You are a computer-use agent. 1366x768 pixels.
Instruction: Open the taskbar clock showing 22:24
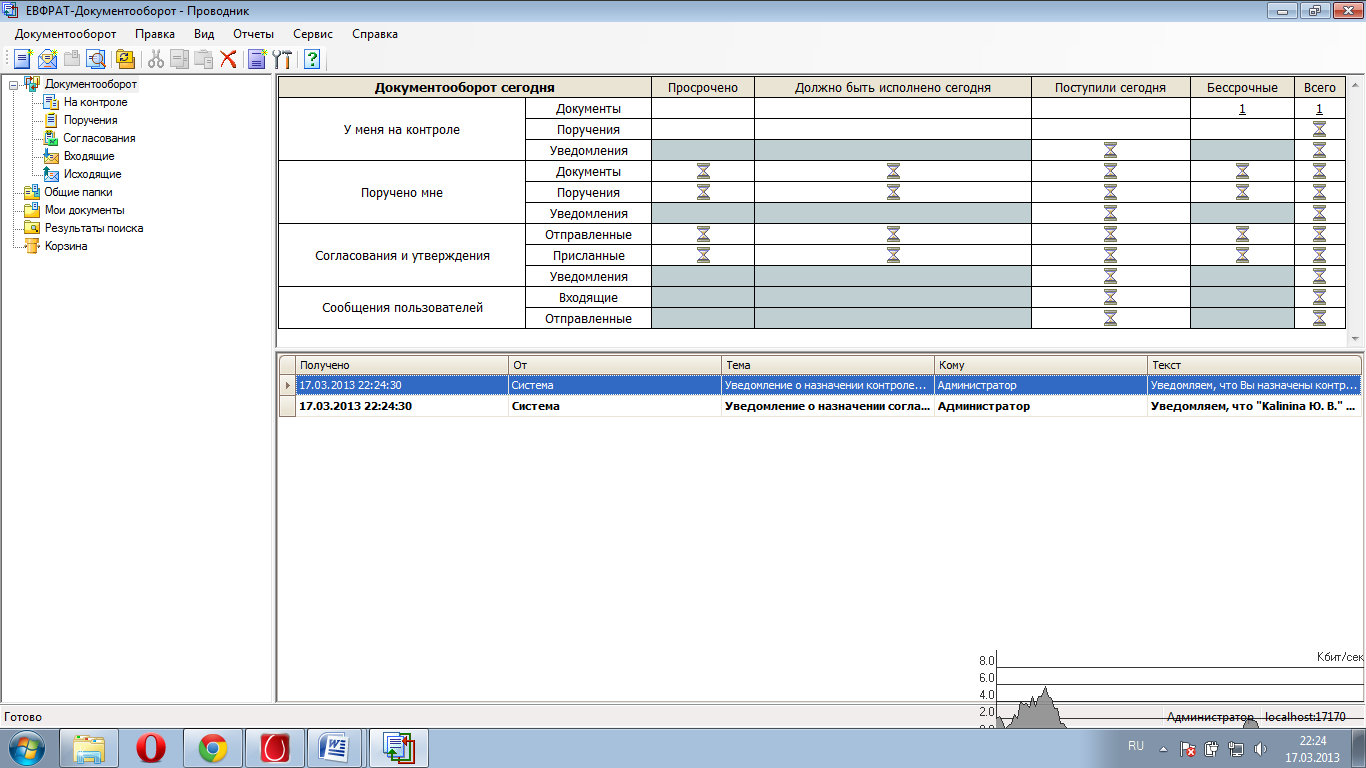pos(1313,749)
